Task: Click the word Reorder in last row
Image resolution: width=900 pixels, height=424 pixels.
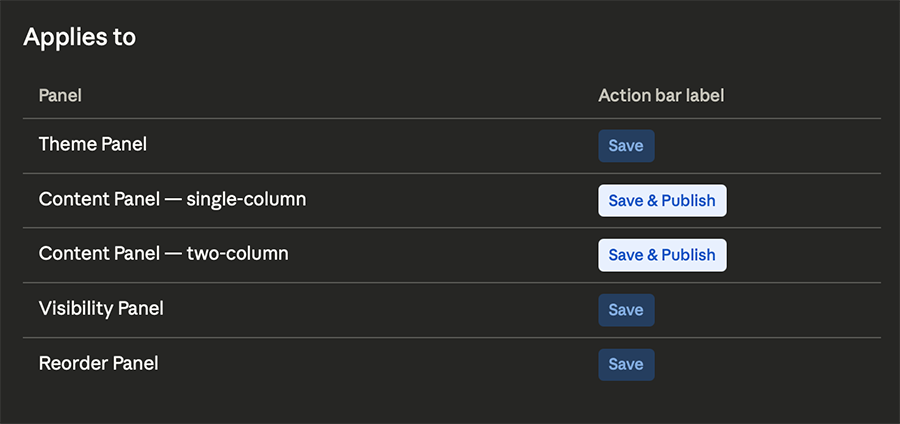Action: pyautogui.click(x=72, y=364)
